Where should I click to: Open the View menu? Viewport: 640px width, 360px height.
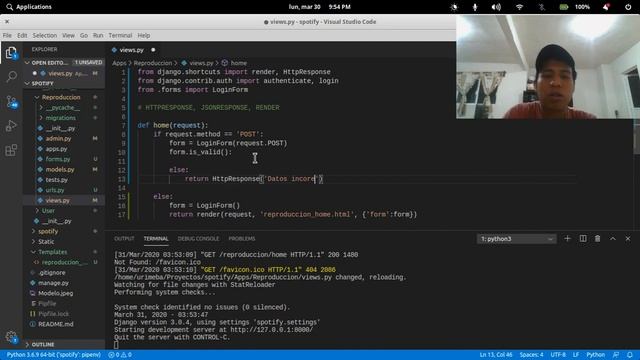coord(68,36)
